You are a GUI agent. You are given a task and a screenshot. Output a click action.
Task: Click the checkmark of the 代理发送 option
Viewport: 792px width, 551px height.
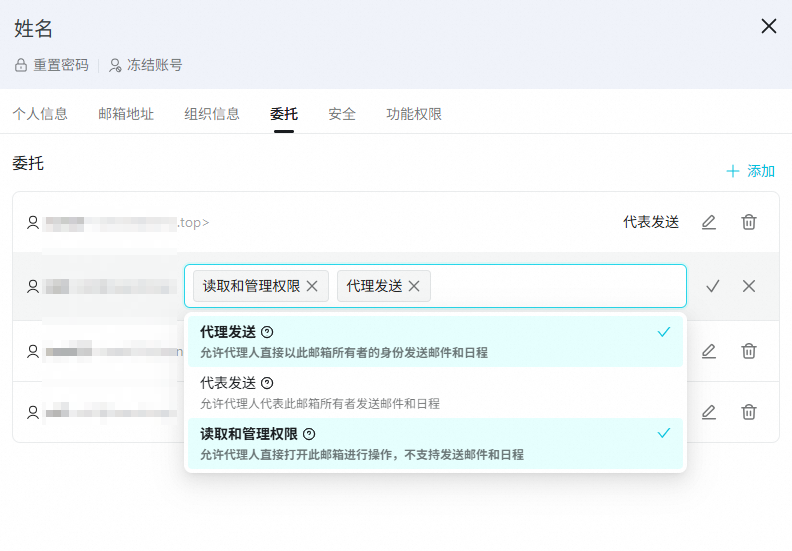tap(664, 332)
